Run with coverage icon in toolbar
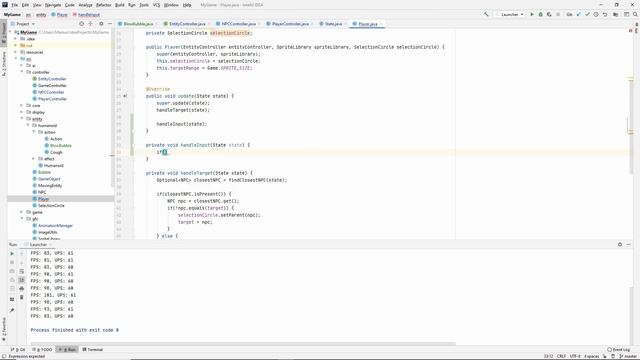 click(549, 14)
